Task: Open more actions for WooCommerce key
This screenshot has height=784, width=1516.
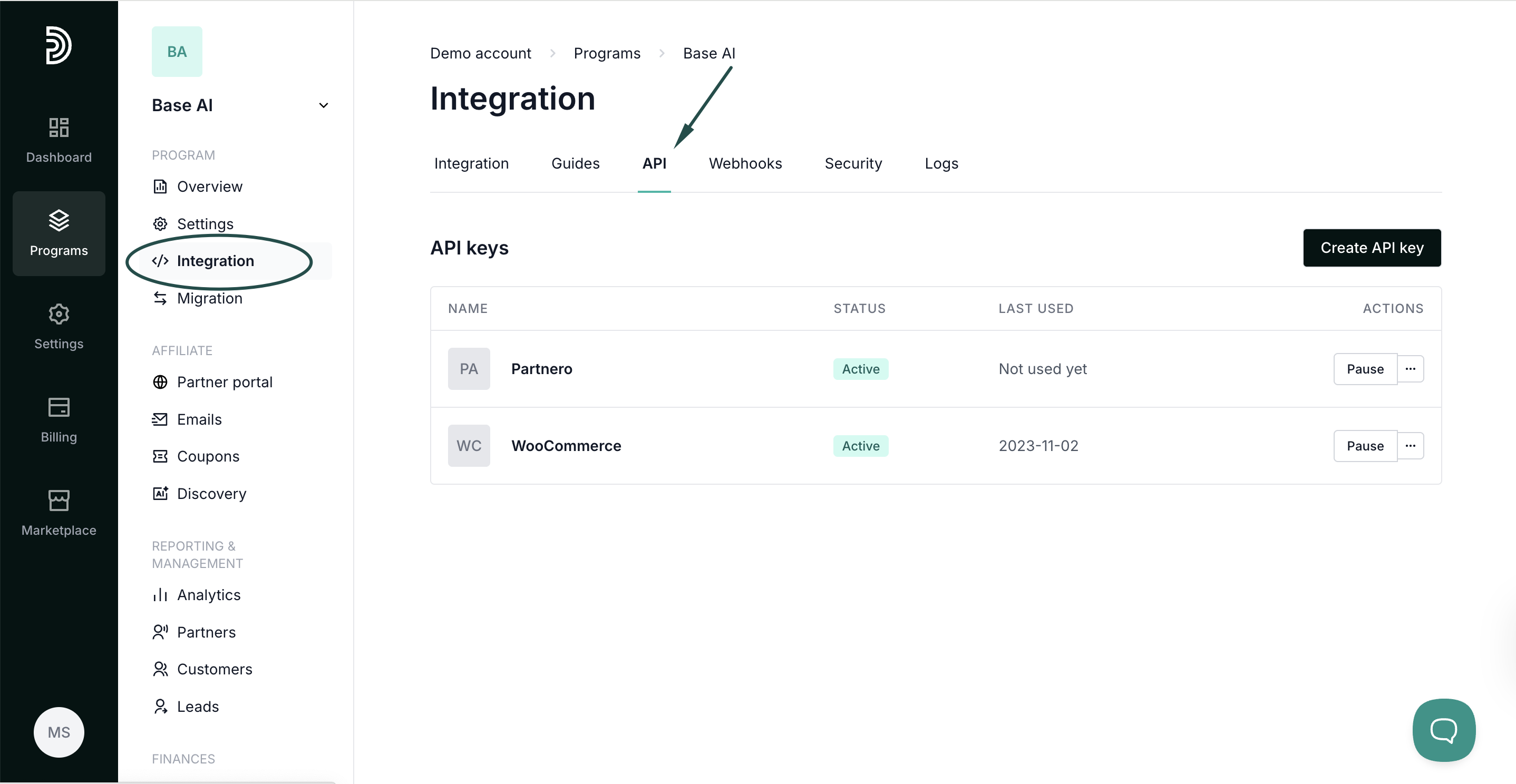Action: pos(1410,446)
